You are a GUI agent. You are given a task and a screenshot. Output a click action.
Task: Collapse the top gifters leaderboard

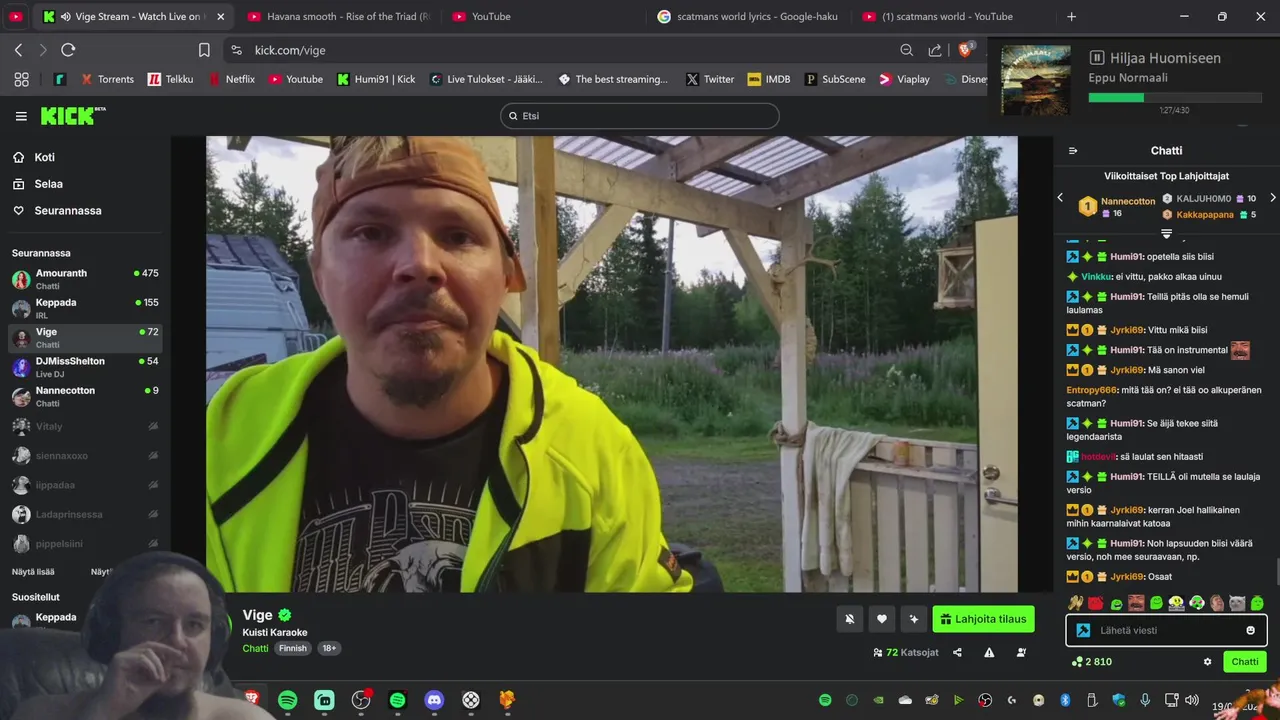pyautogui.click(x=1166, y=233)
